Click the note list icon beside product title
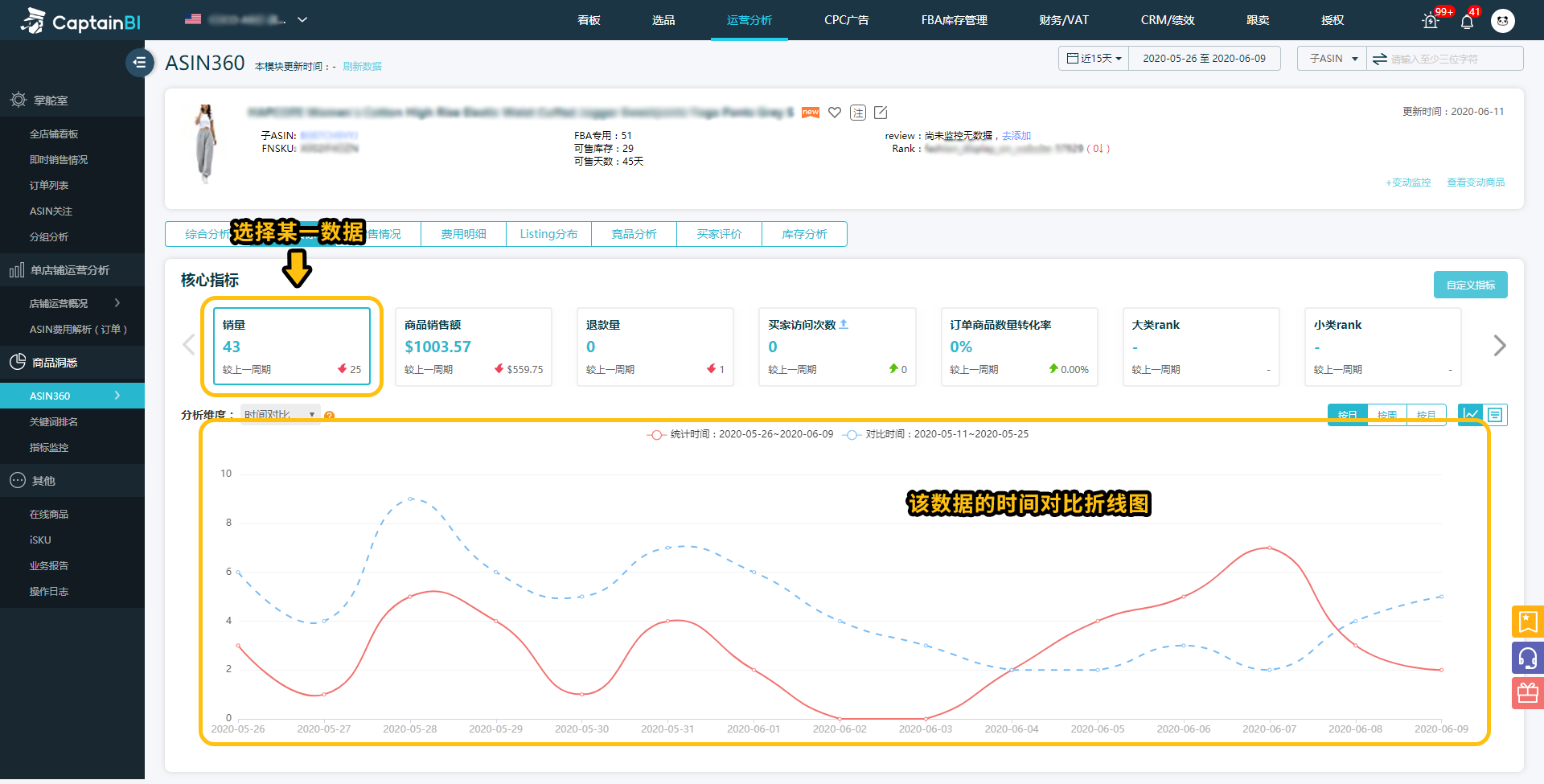This screenshot has height=784, width=1544. click(858, 113)
